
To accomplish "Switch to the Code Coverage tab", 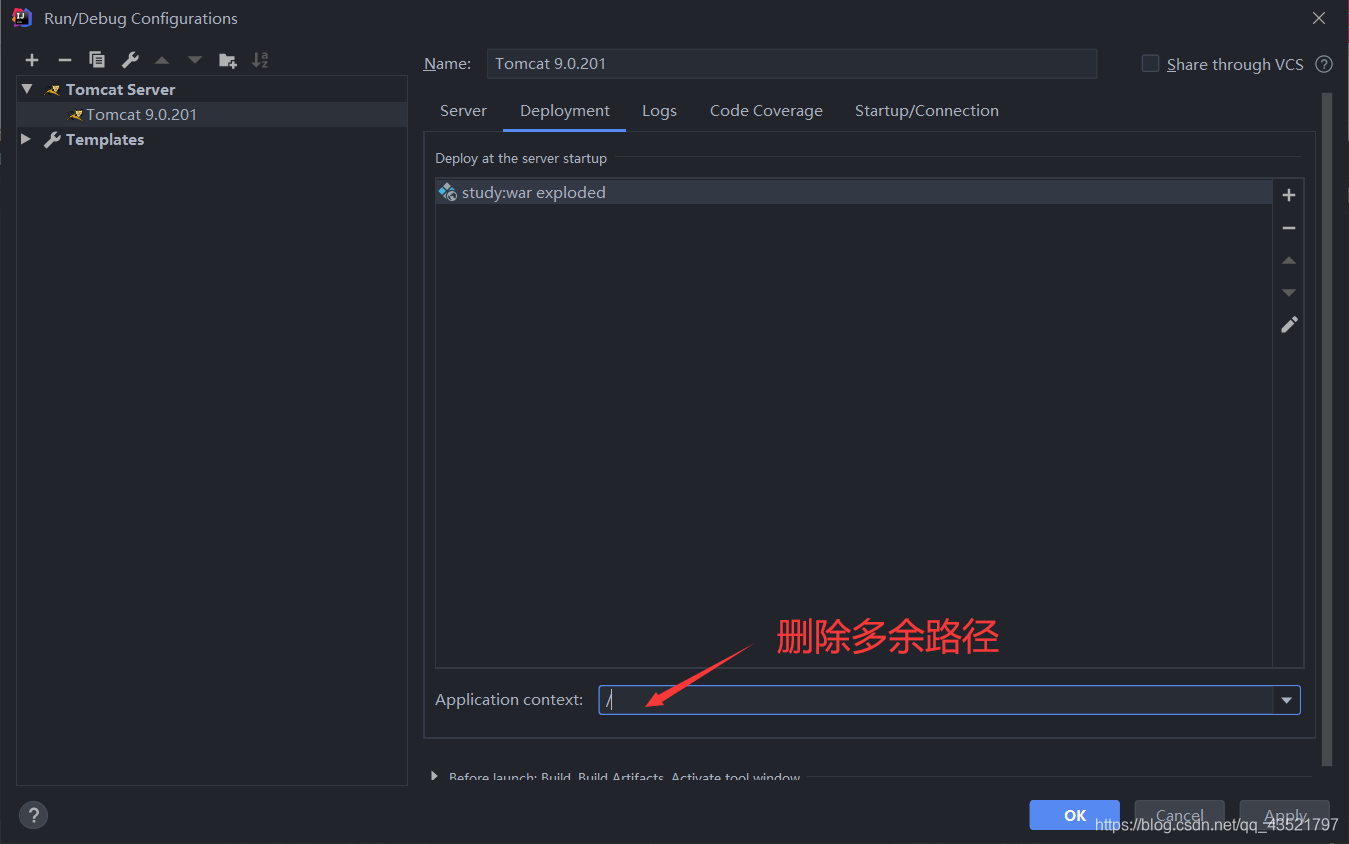I will point(766,111).
